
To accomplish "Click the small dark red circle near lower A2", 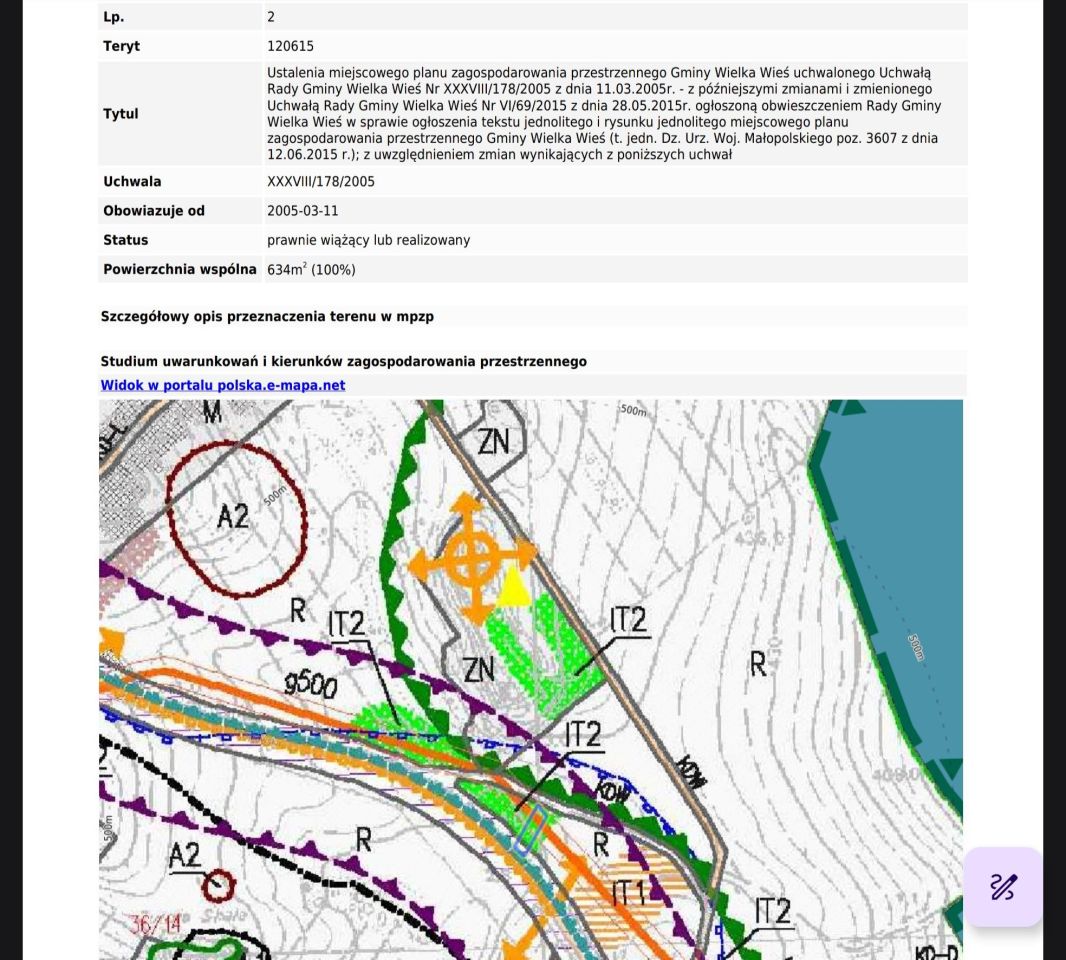I will (219, 885).
